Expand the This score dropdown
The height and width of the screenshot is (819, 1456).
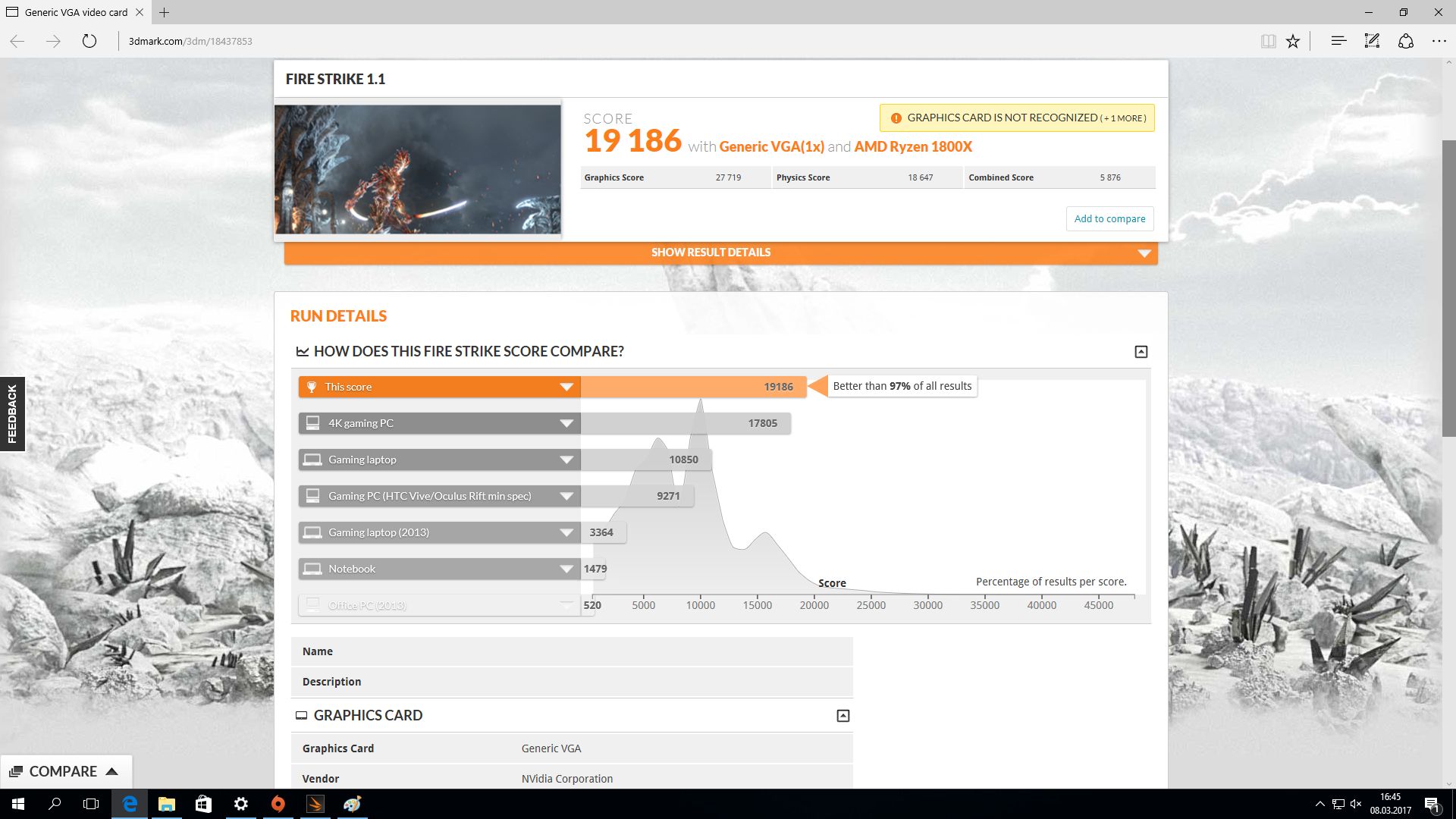tap(566, 387)
